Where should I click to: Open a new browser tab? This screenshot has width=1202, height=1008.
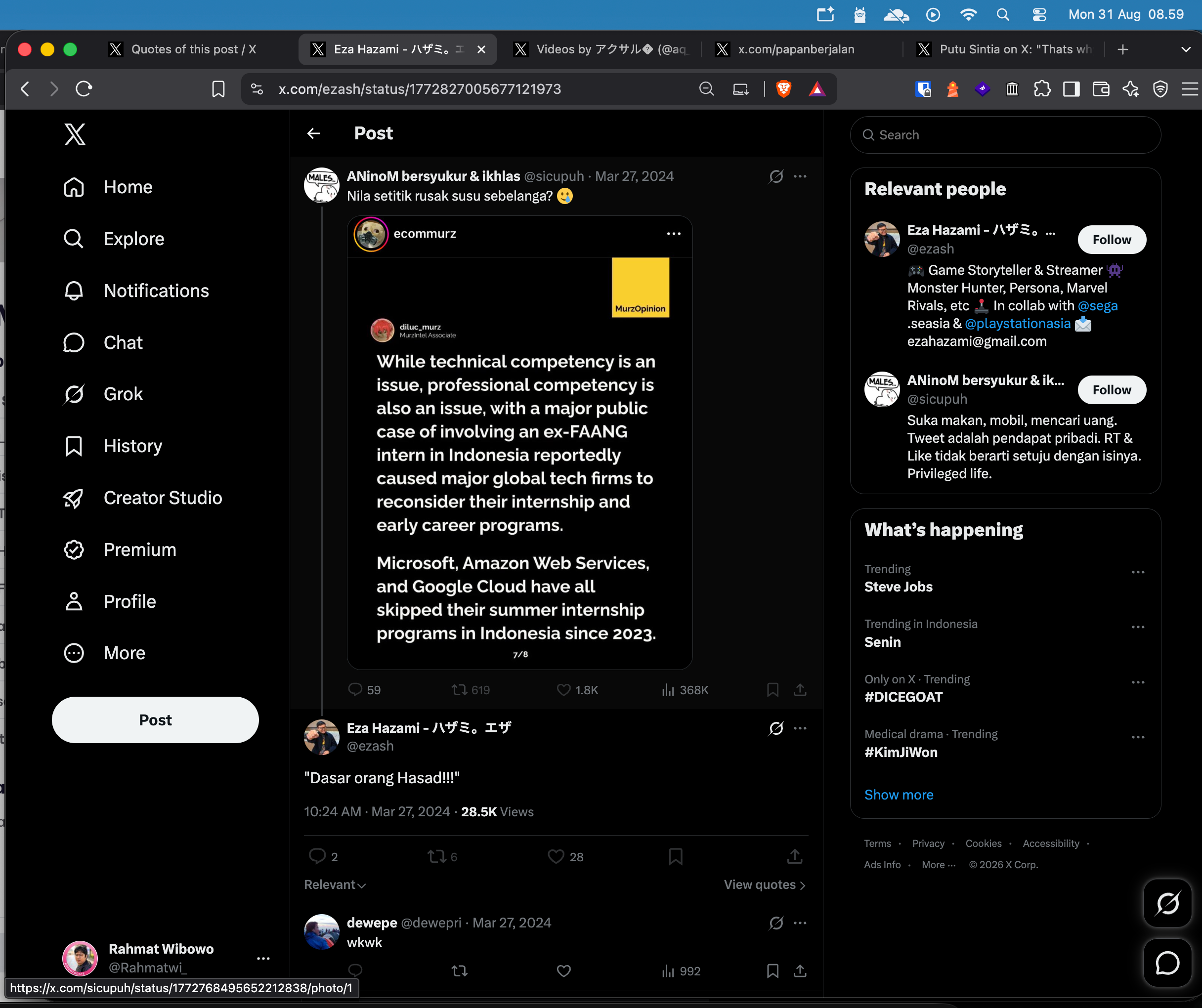pos(1123,49)
